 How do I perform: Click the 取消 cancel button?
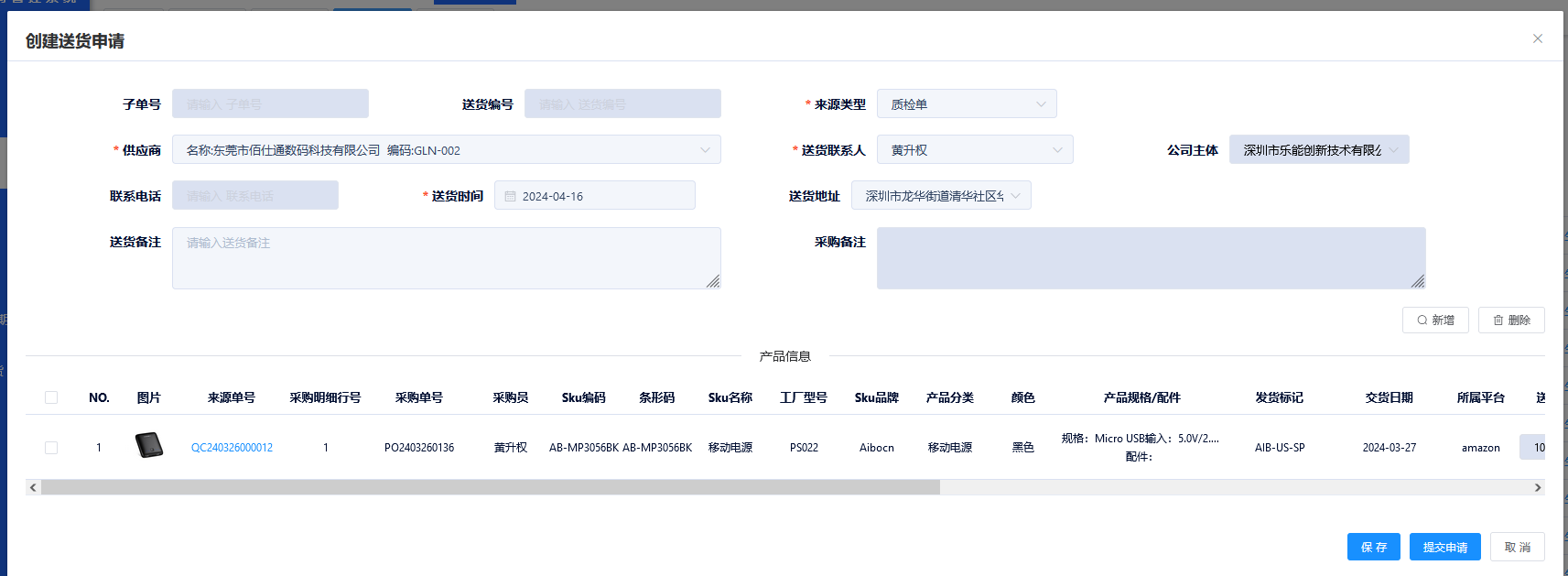pyautogui.click(x=1518, y=547)
